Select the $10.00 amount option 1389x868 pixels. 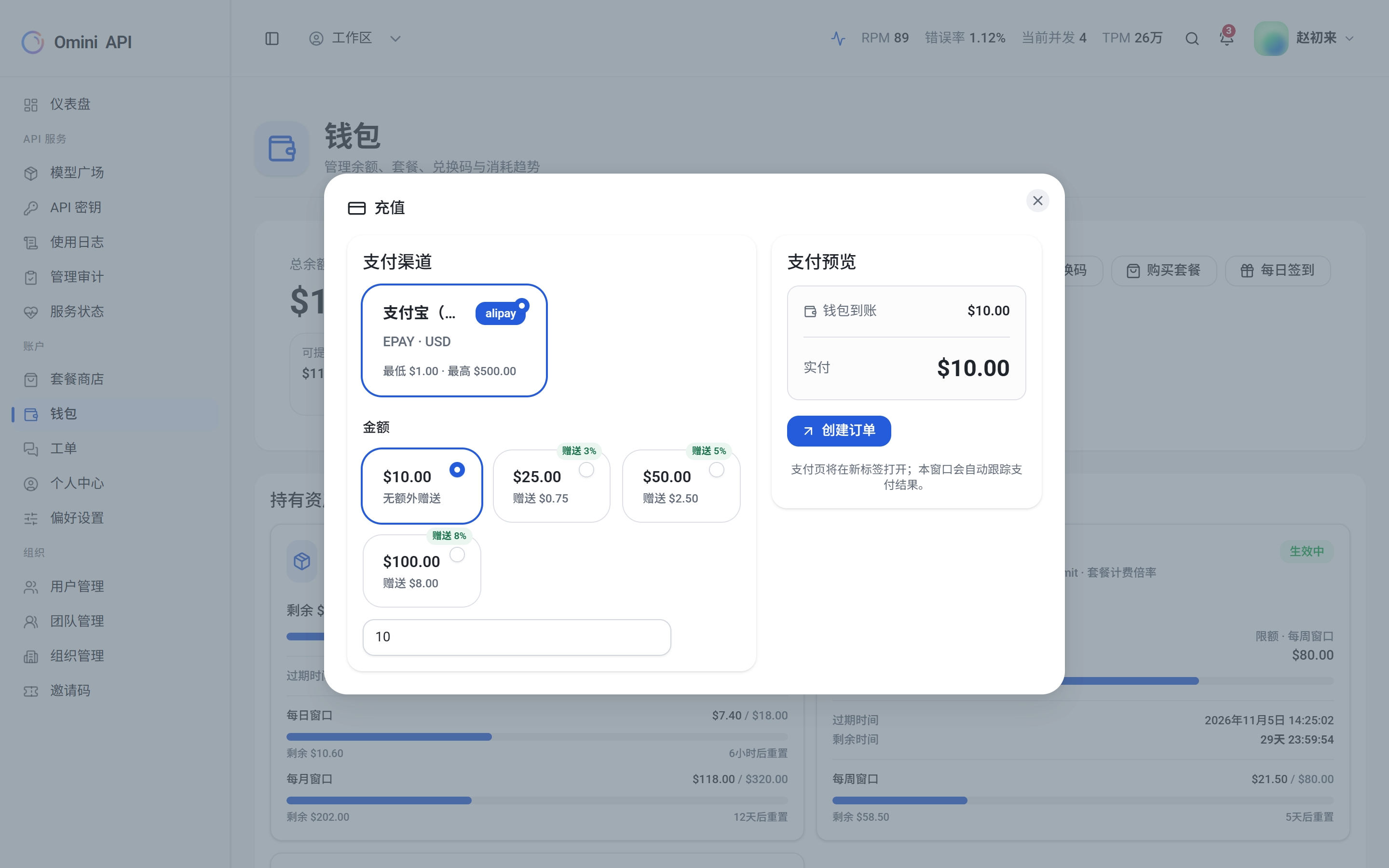coord(422,486)
